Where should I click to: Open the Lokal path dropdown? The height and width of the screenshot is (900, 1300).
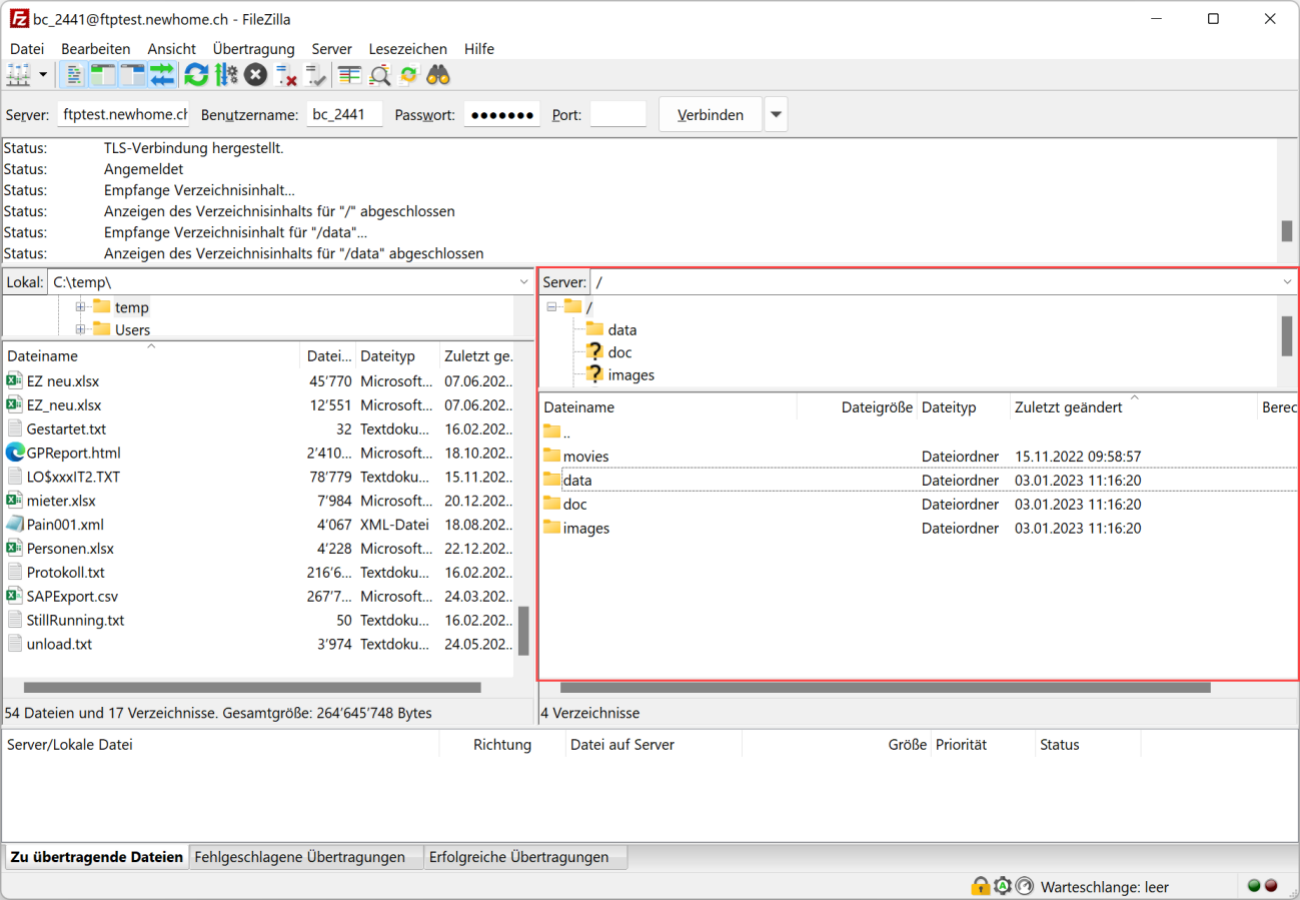point(524,282)
